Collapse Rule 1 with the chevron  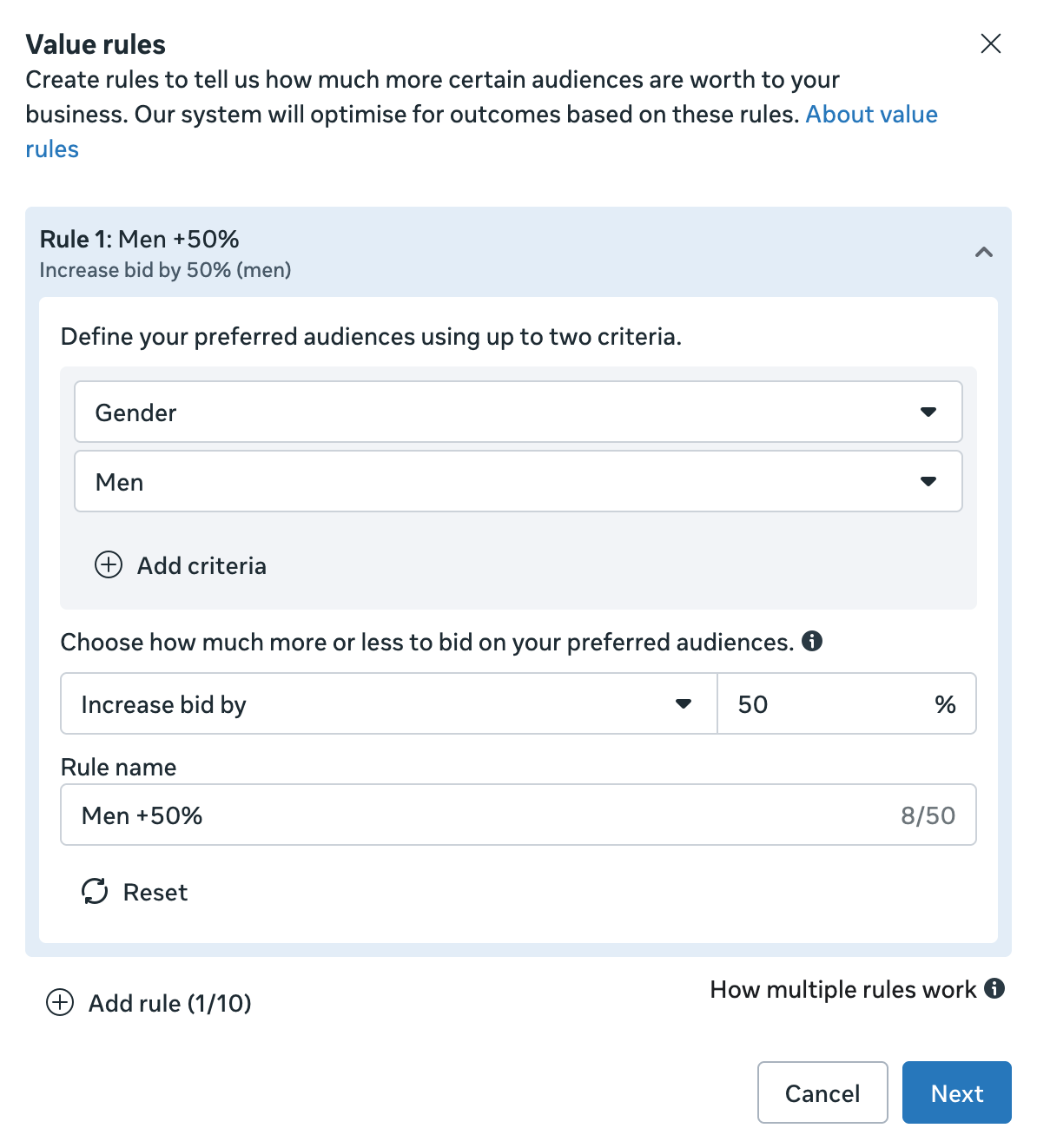tap(984, 252)
